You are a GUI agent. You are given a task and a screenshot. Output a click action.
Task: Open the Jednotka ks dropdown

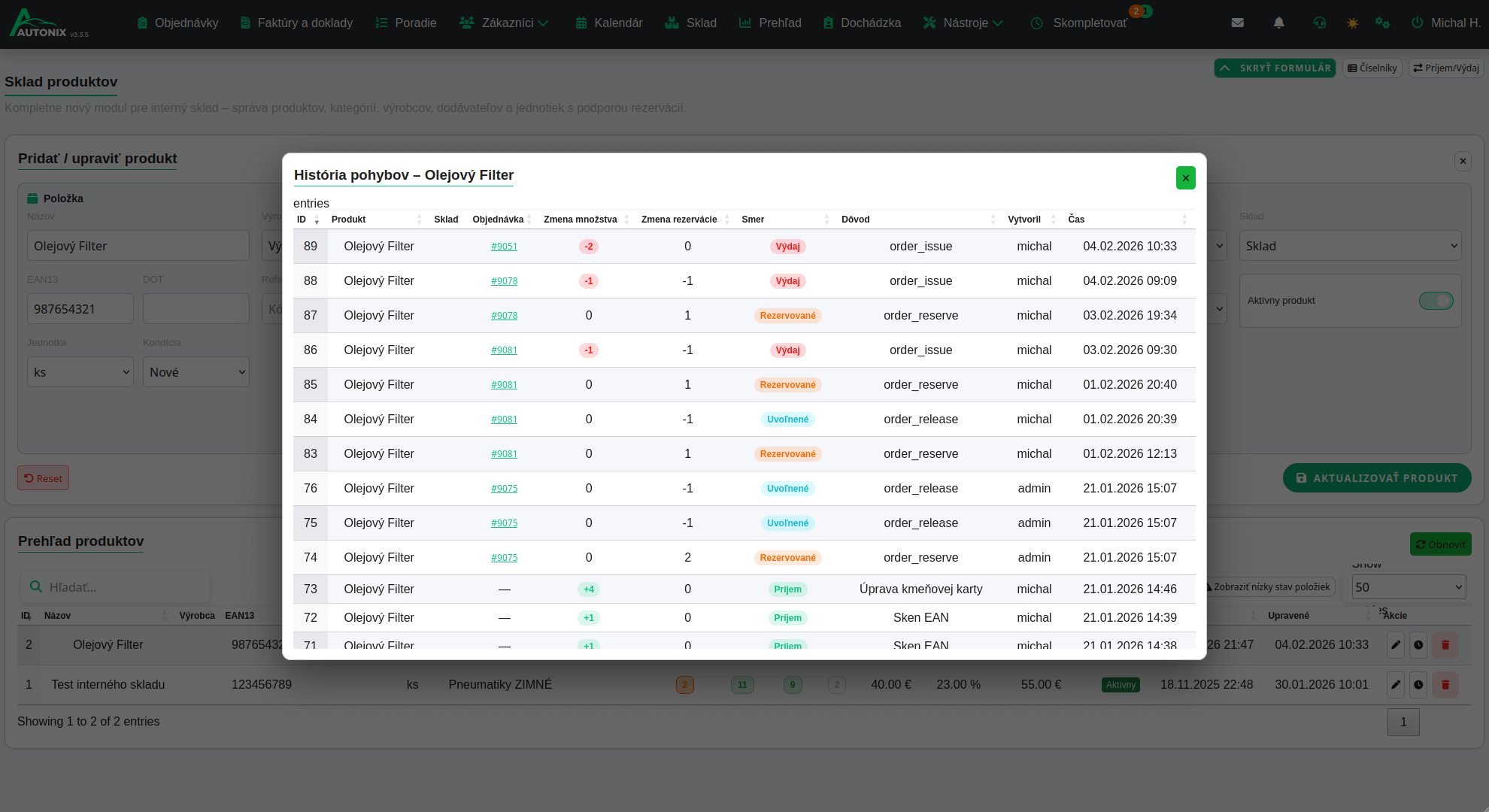[80, 372]
